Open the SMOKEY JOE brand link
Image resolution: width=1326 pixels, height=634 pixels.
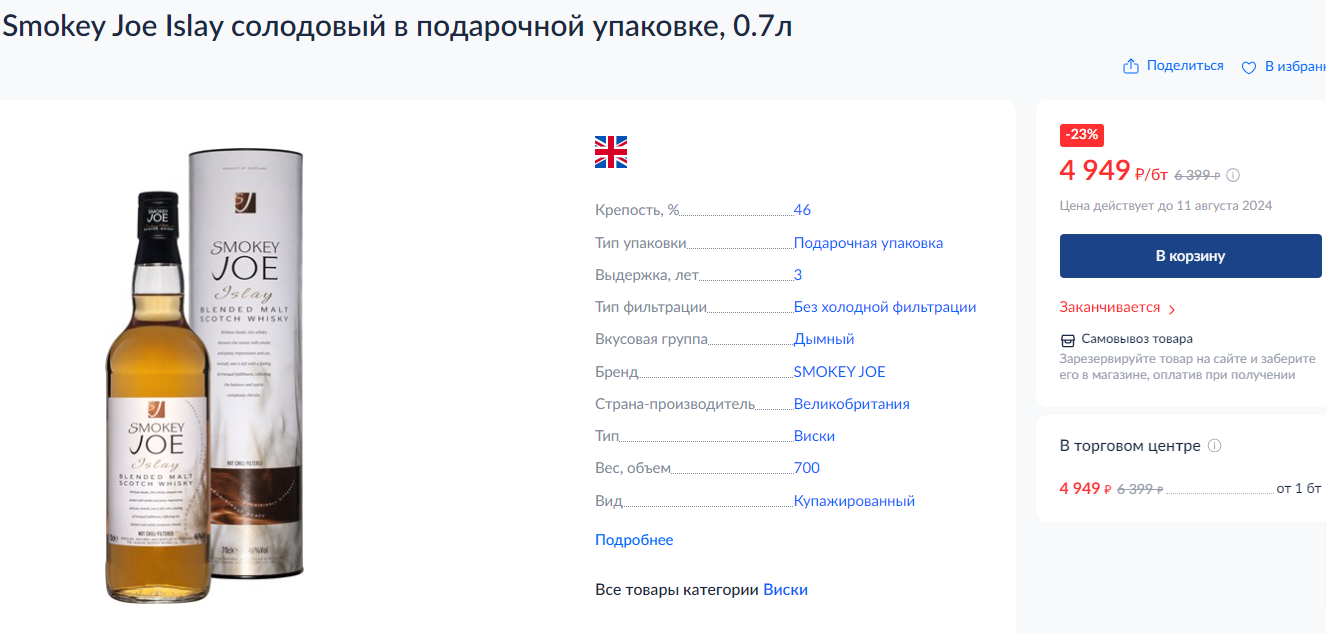coord(839,372)
